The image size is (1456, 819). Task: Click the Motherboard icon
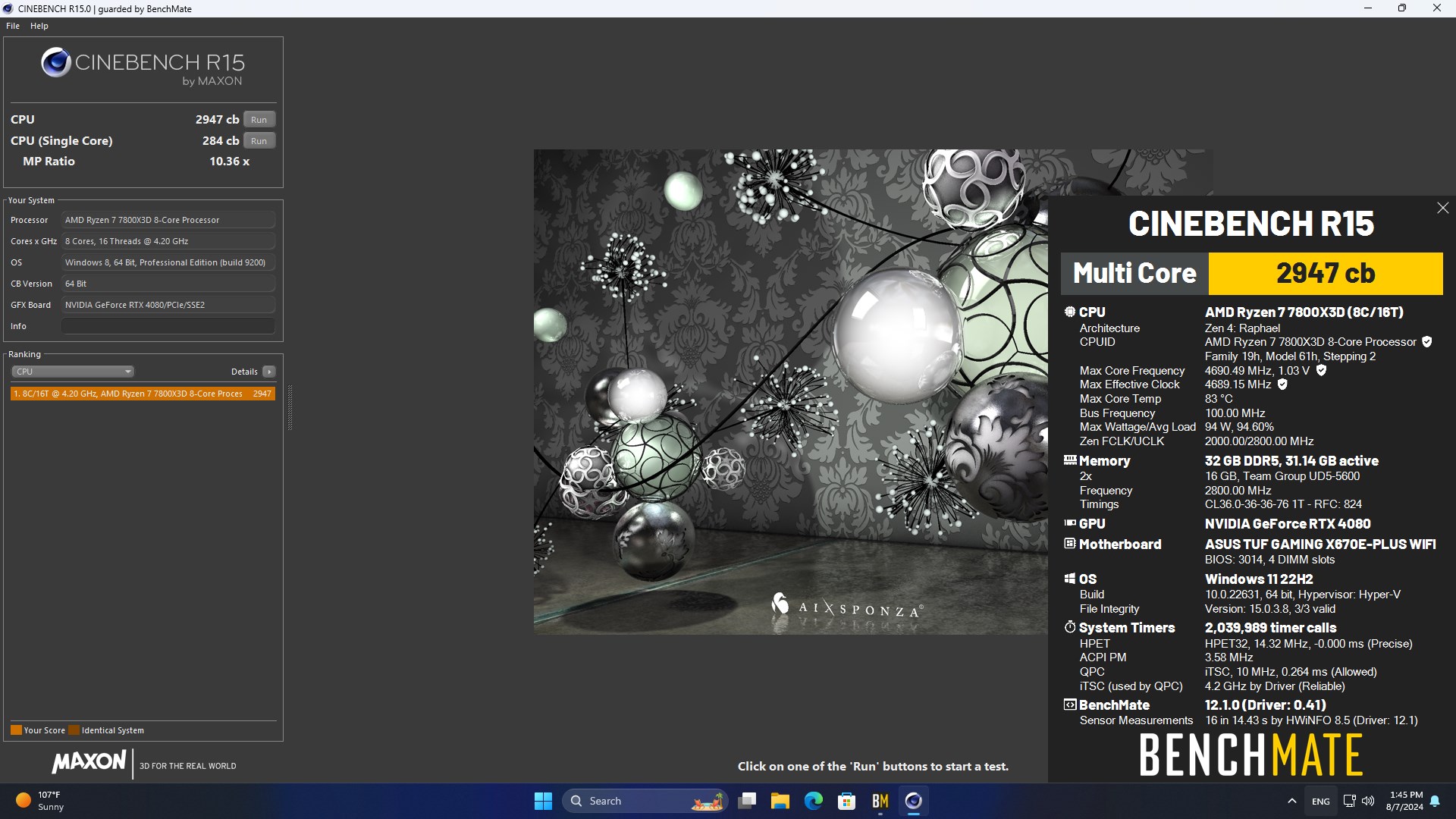(1070, 544)
